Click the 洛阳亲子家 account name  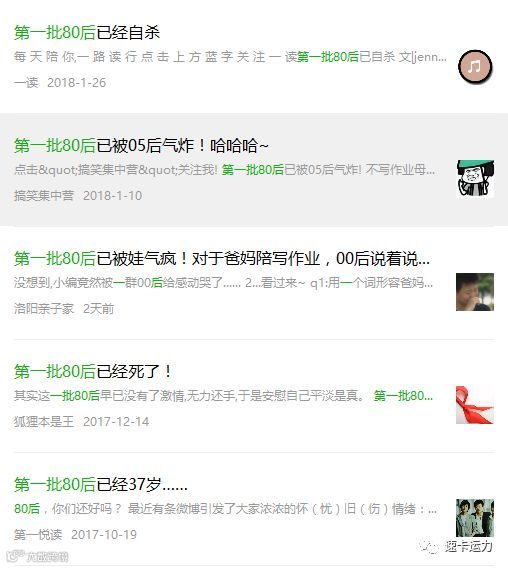tap(44, 309)
